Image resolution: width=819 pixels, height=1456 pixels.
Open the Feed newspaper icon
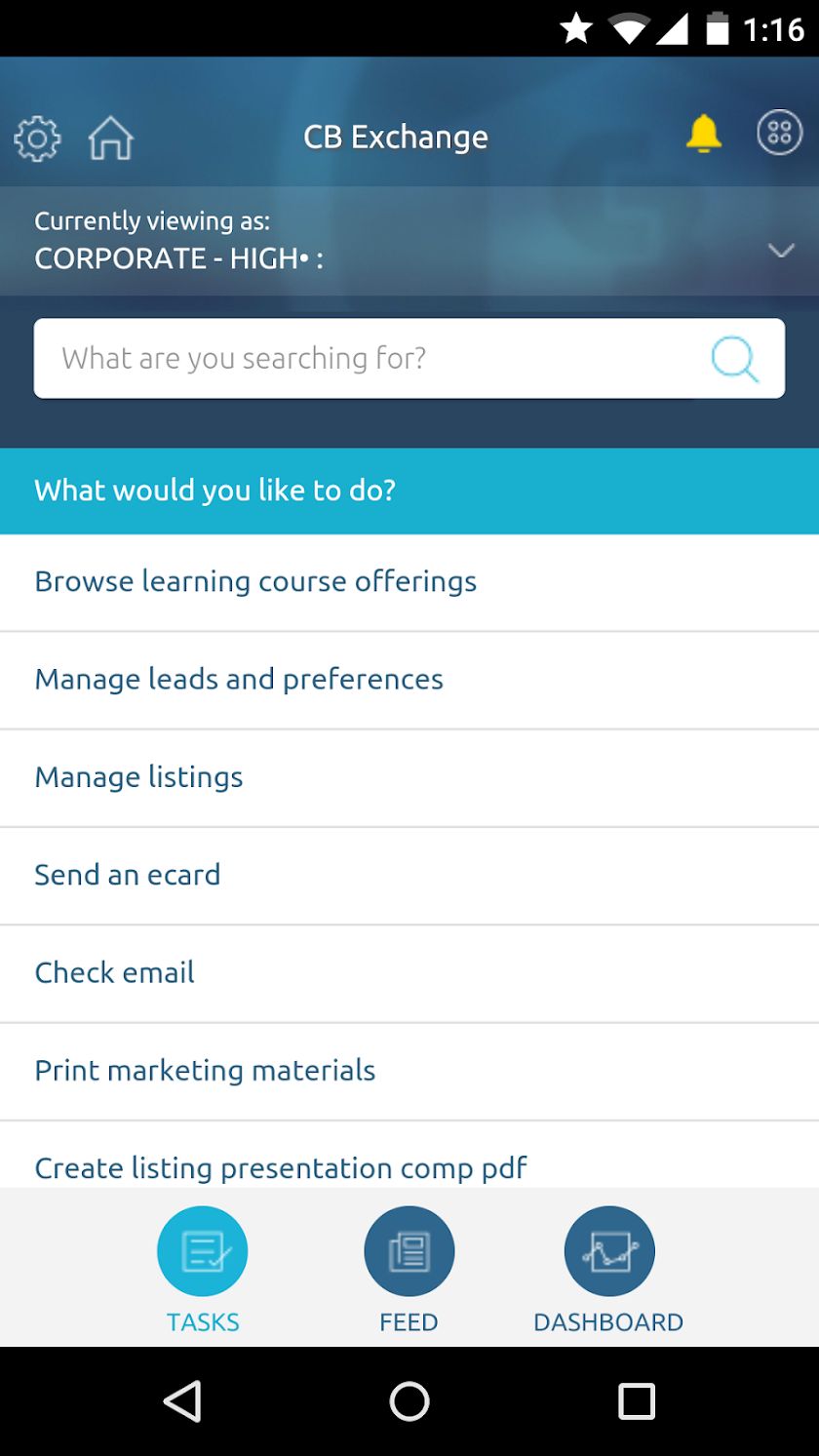409,1251
